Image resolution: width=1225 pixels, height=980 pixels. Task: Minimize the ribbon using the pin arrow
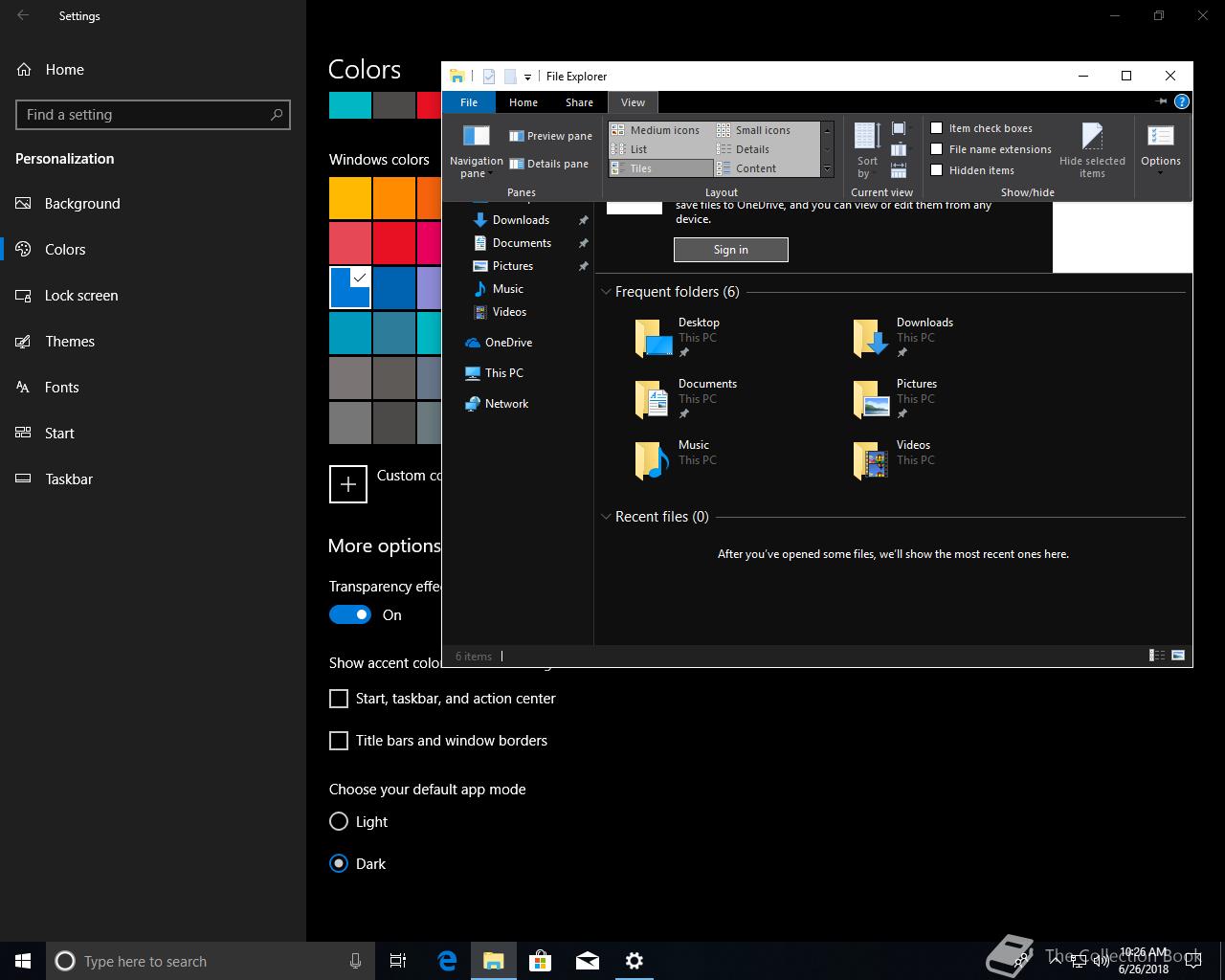[1162, 101]
